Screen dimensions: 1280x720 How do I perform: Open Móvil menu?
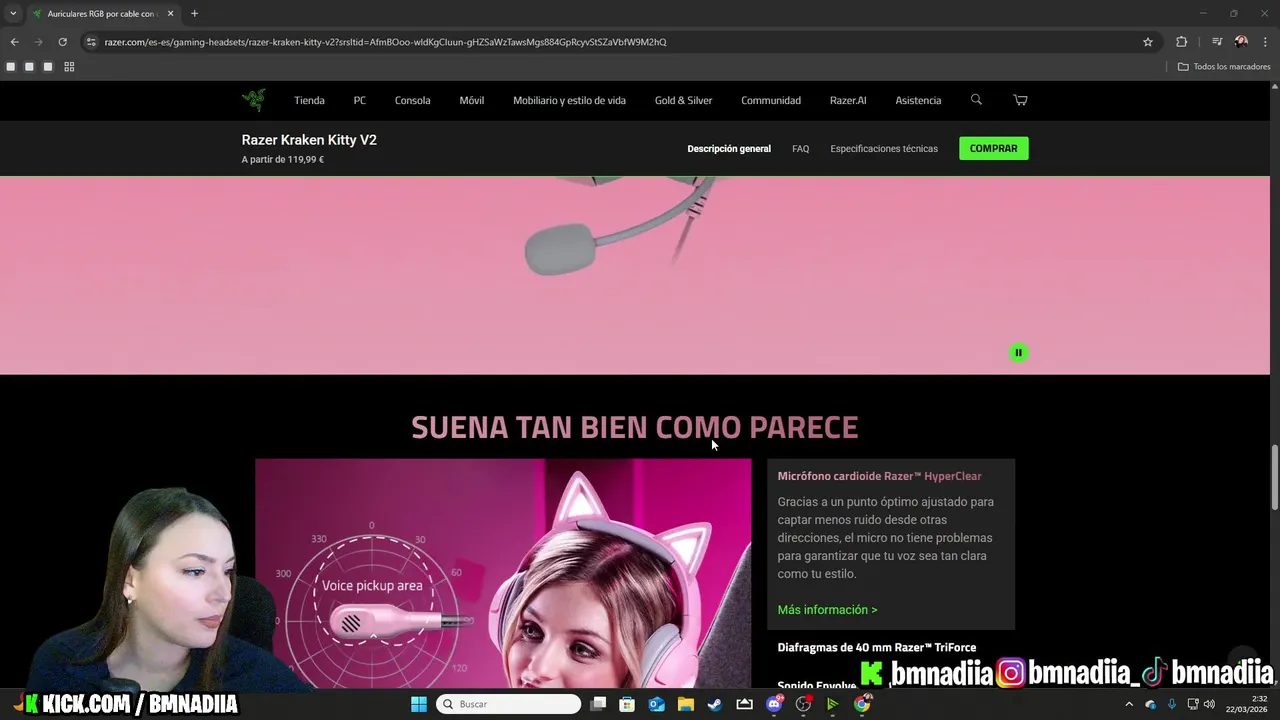click(x=471, y=100)
